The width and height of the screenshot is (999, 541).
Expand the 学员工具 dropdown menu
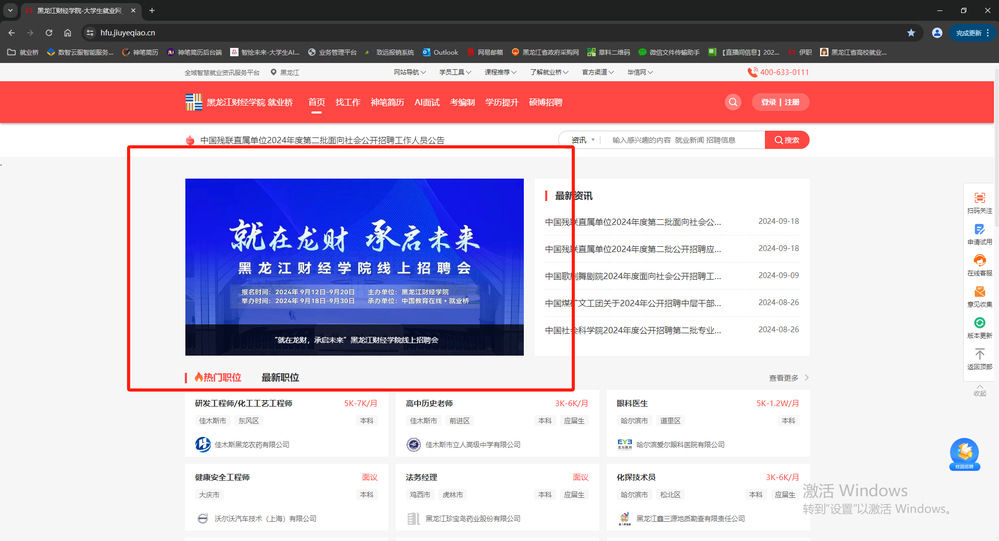click(x=453, y=73)
